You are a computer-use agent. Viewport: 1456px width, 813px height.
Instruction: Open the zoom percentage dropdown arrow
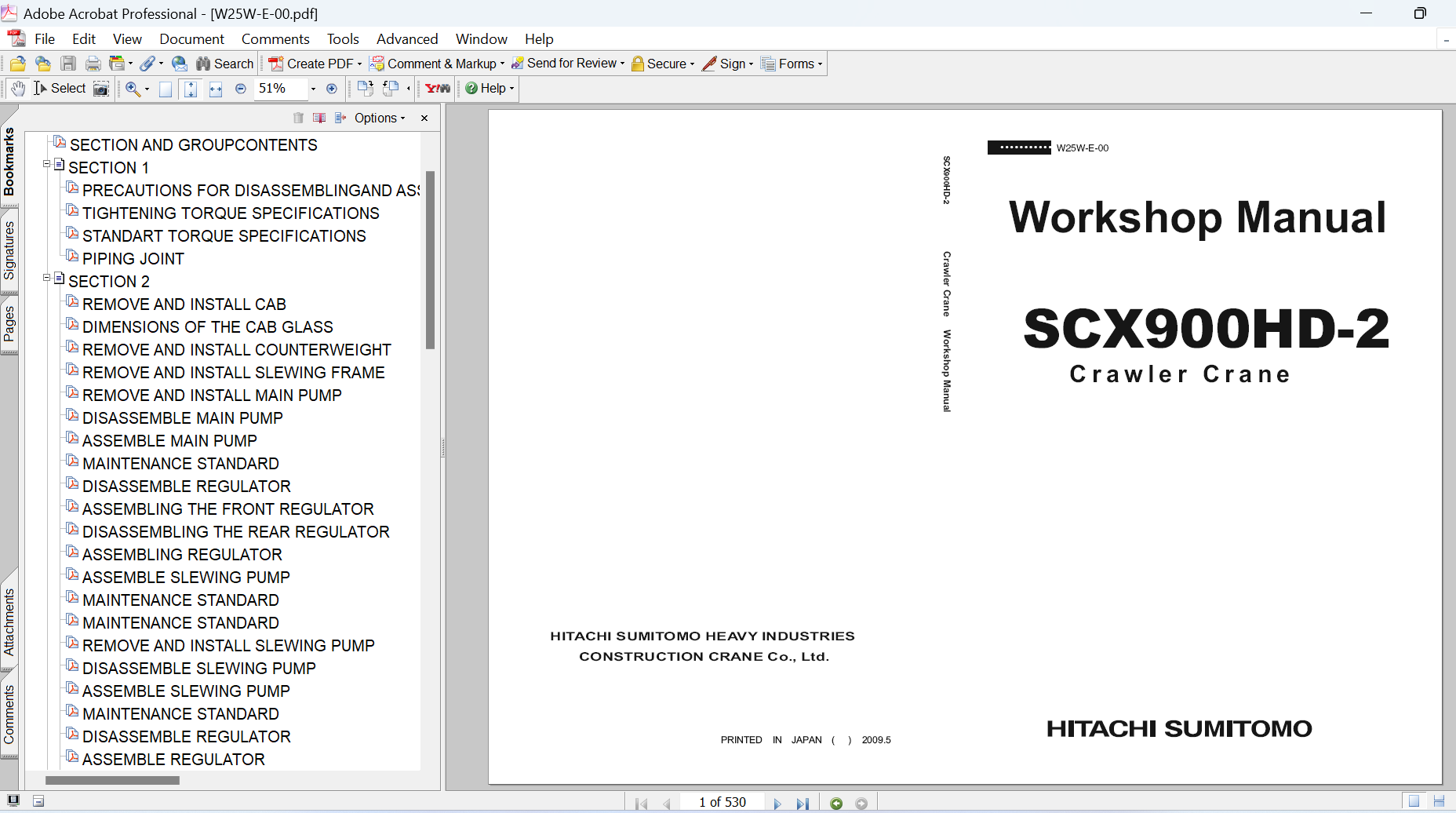tap(313, 89)
